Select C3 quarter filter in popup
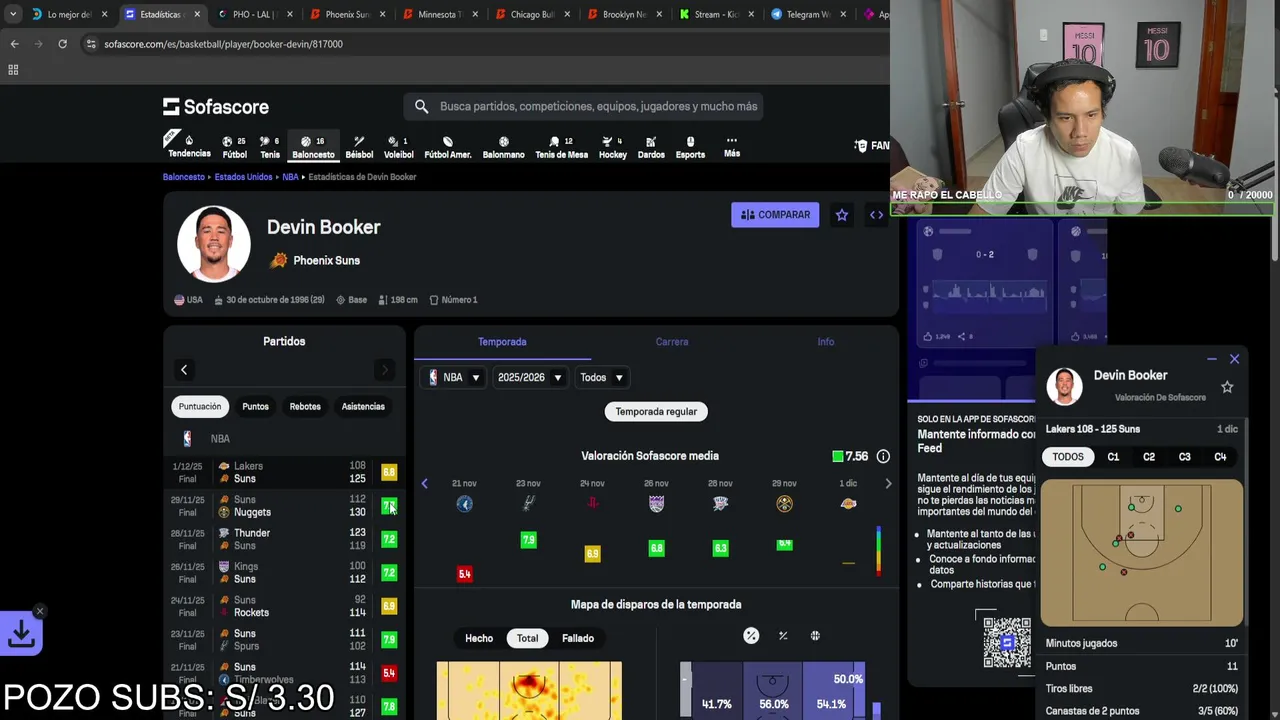The height and width of the screenshot is (720, 1280). [x=1185, y=457]
